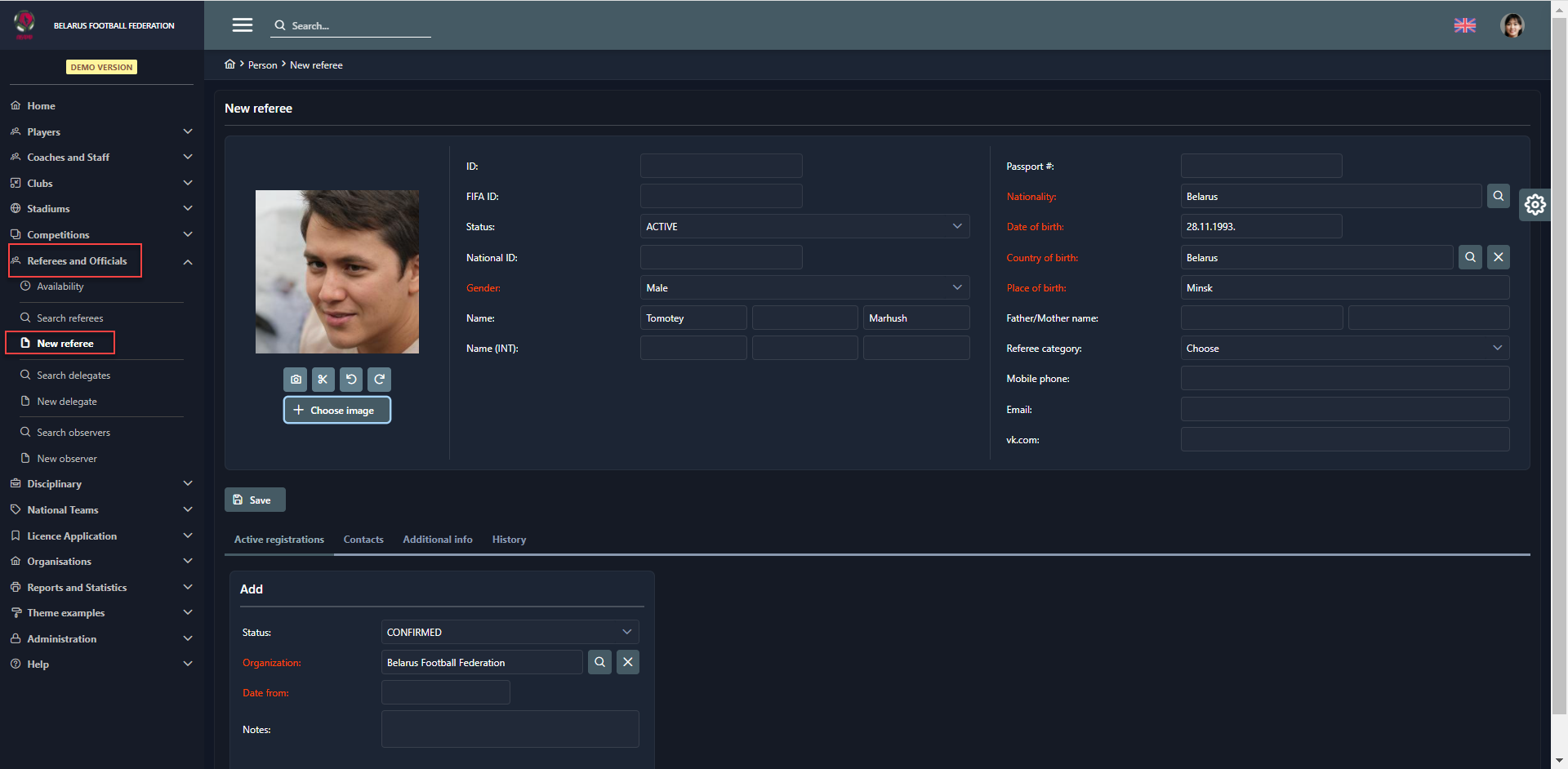Expand the Clubs menu
This screenshot has height=769, width=1568.
[101, 183]
